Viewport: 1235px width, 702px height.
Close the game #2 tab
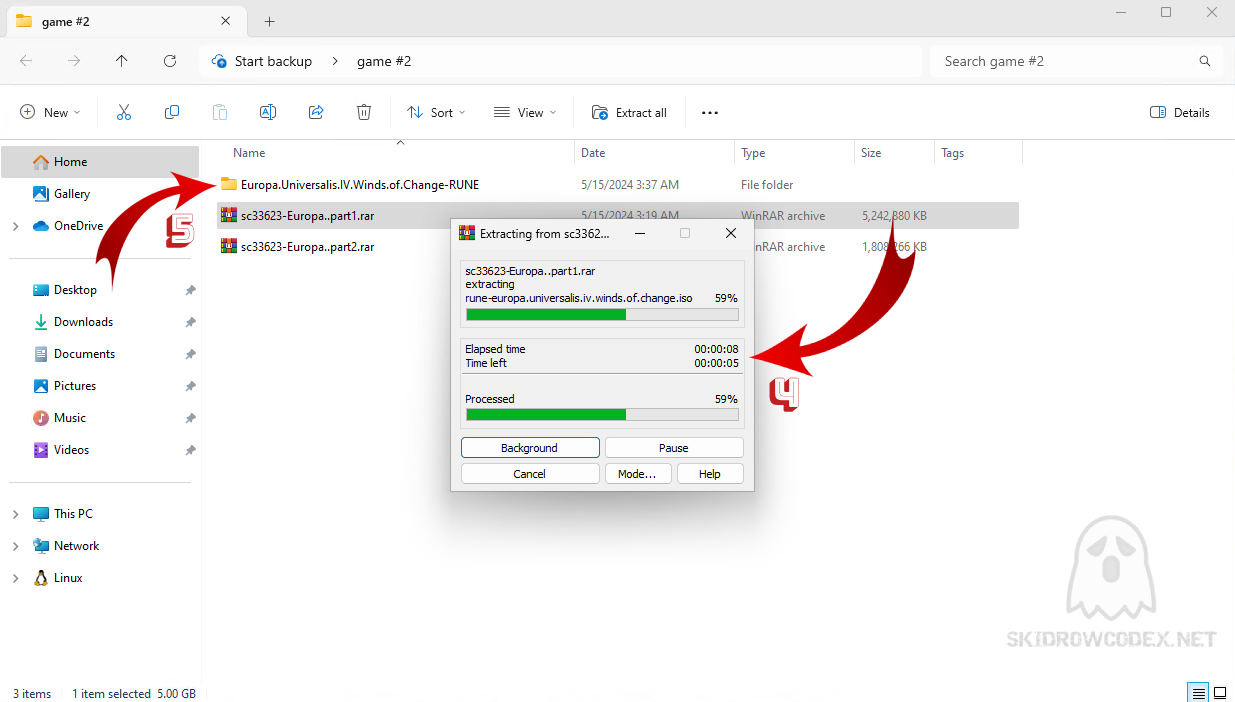point(226,21)
